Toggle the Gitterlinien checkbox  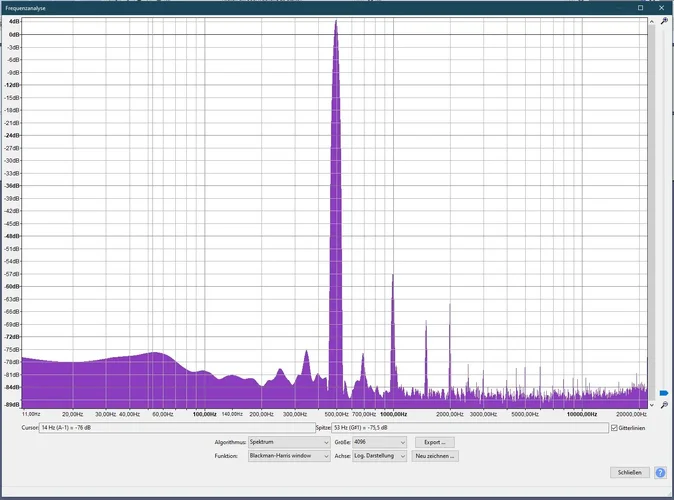614,428
